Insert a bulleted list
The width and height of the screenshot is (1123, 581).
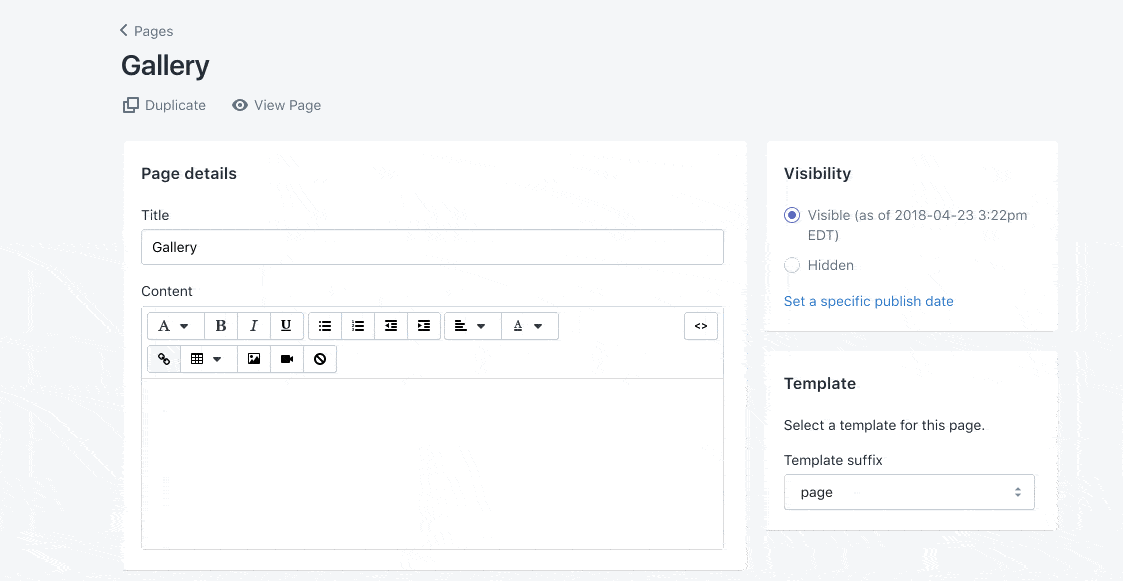(x=325, y=326)
